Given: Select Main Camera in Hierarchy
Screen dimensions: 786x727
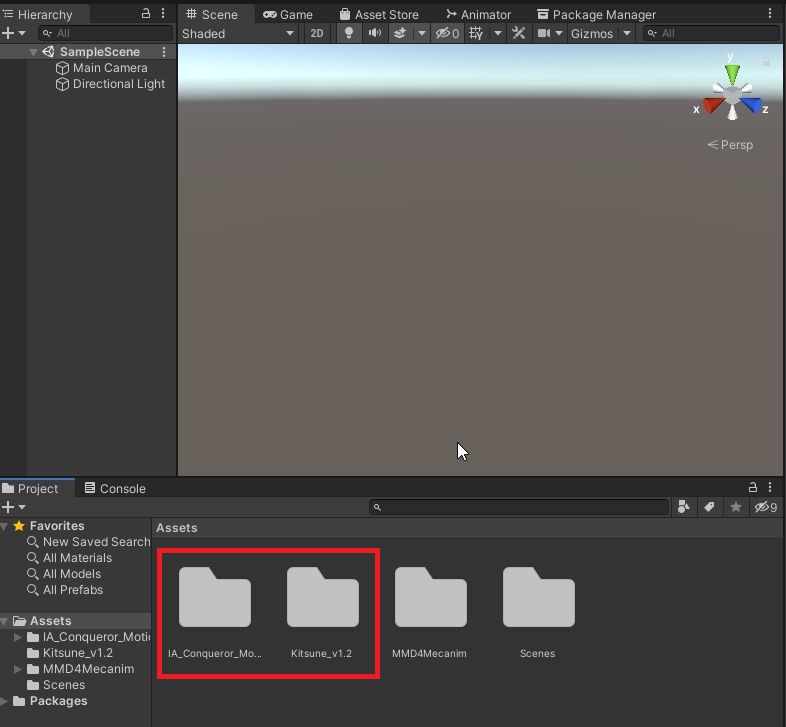Looking at the screenshot, I should [x=101, y=68].
